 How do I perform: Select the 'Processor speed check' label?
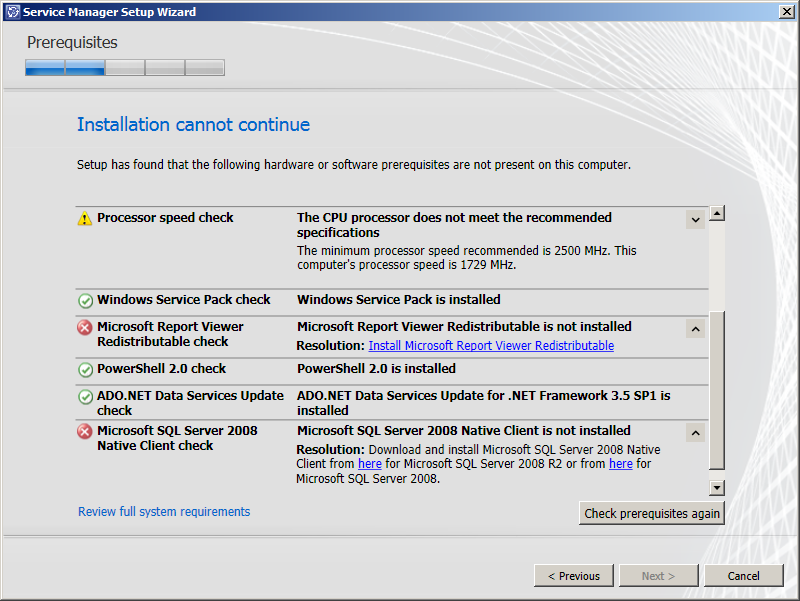pyautogui.click(x=165, y=218)
